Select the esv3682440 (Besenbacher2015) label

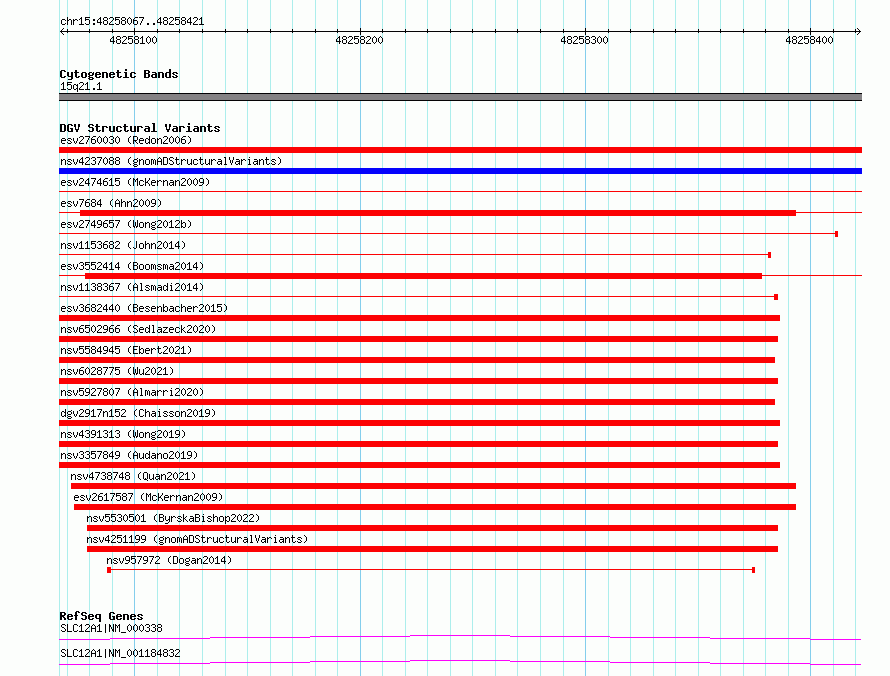click(144, 308)
